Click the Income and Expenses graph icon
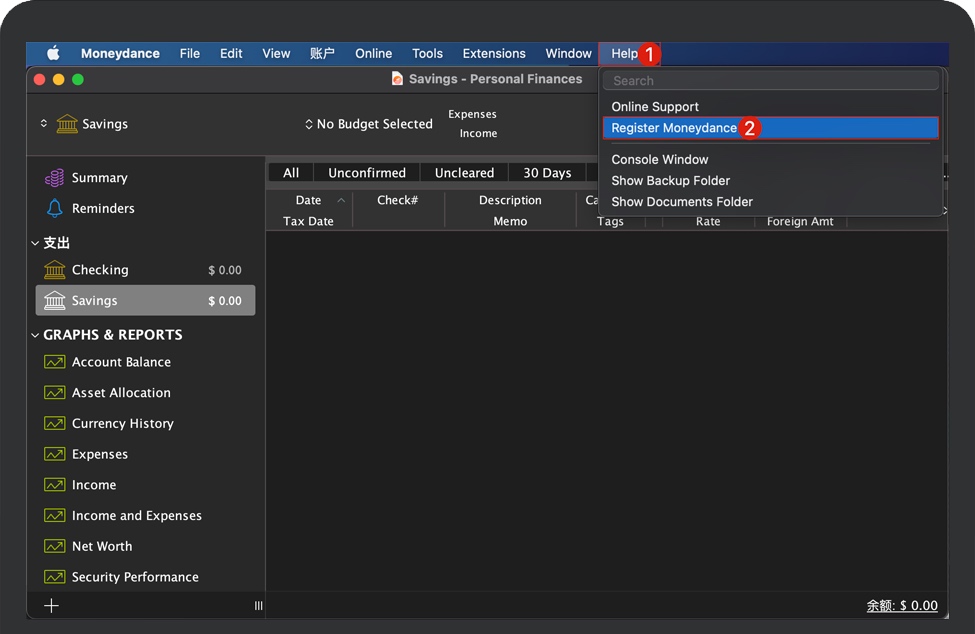Viewport: 975px width, 634px height. coord(55,515)
